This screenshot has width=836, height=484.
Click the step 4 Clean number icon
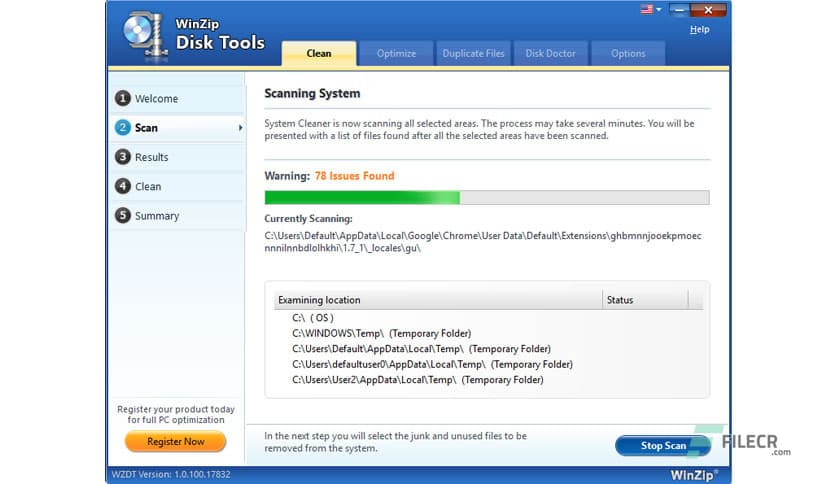(123, 186)
